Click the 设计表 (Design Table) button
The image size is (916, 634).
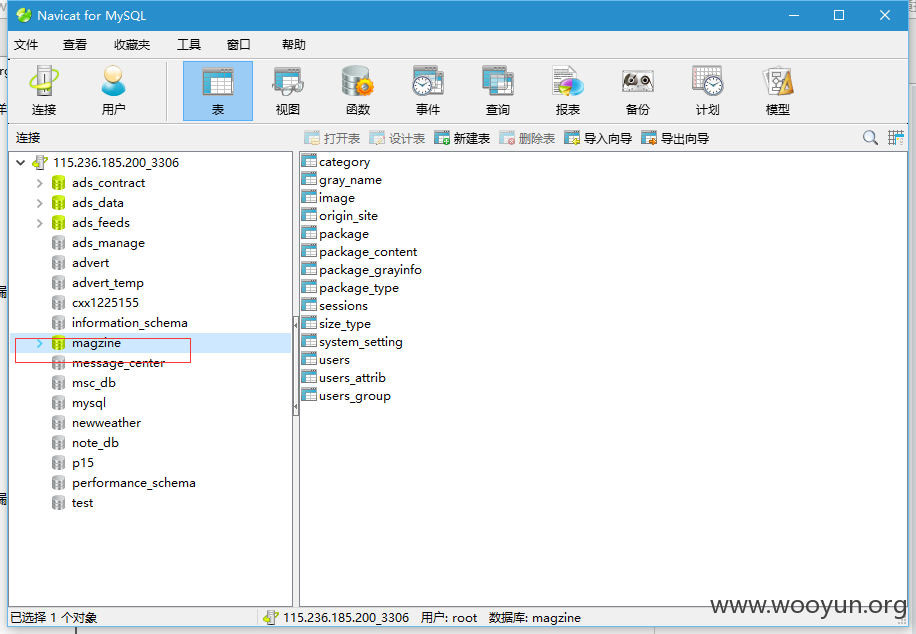[397, 138]
